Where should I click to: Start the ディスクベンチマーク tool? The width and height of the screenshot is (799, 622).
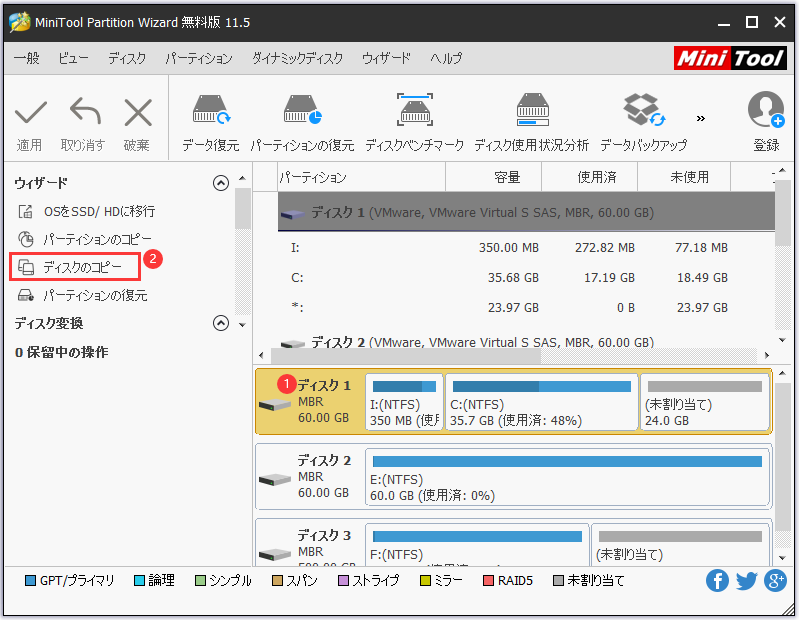(x=414, y=123)
